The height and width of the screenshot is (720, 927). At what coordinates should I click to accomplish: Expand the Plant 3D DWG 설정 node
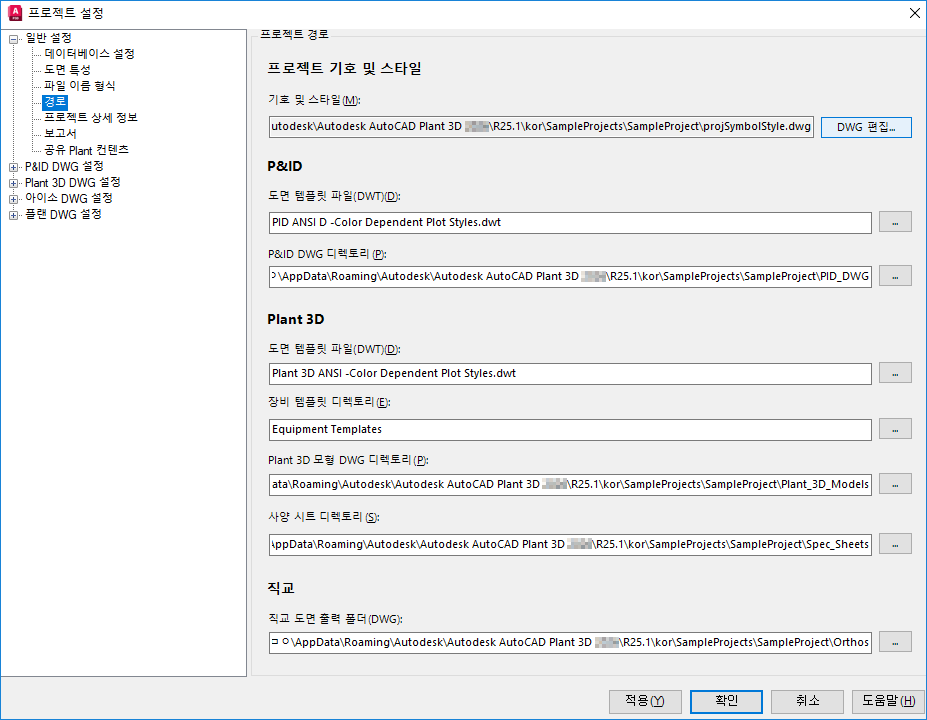coord(13,183)
